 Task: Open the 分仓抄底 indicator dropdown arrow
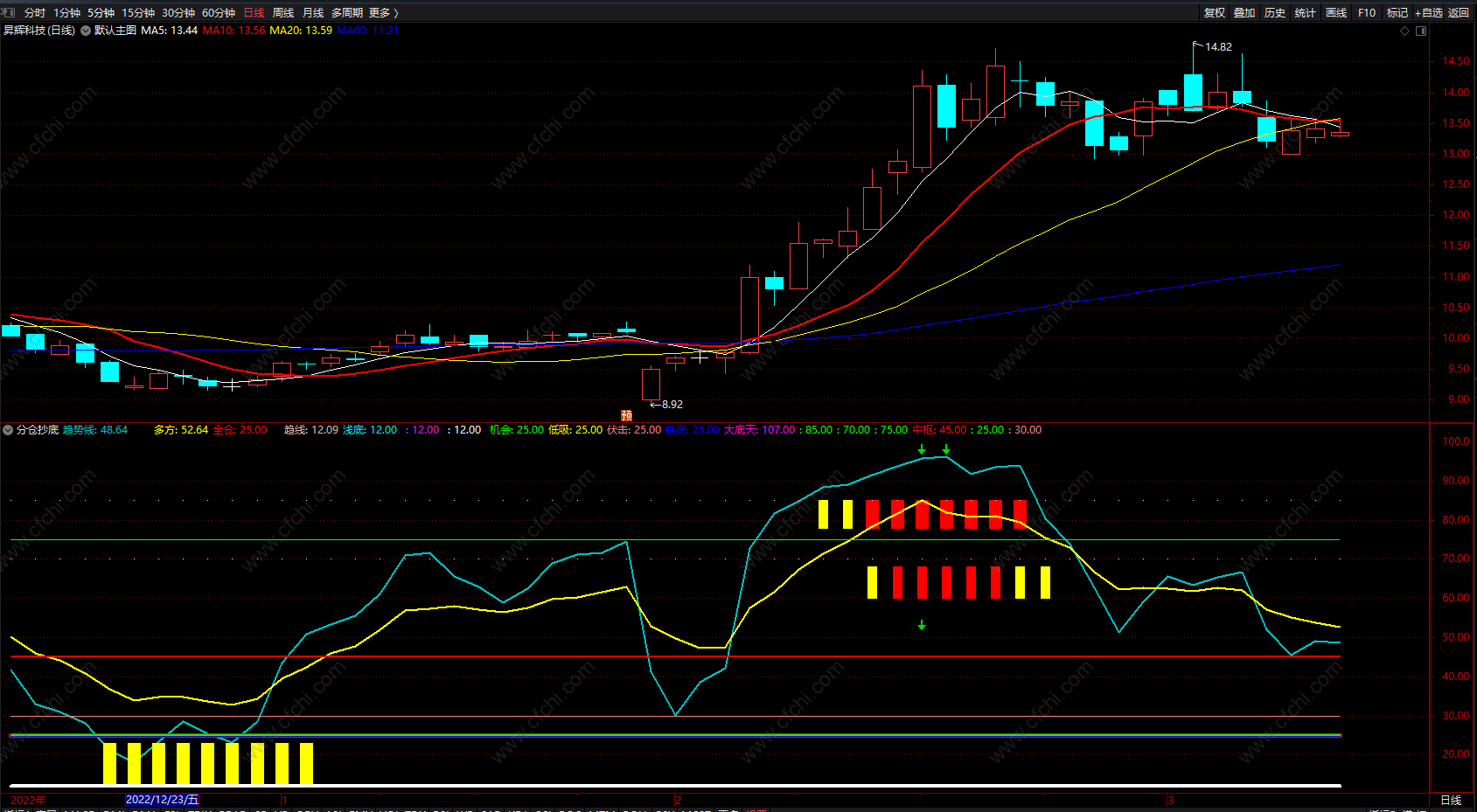pyautogui.click(x=9, y=430)
